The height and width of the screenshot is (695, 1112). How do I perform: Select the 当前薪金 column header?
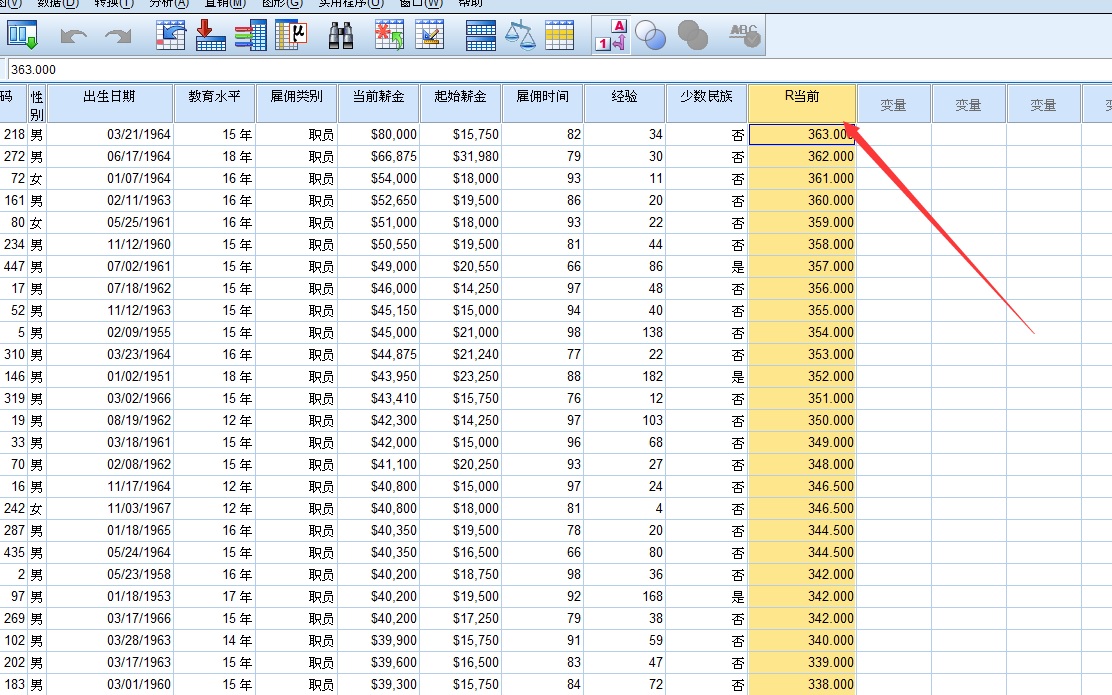click(x=379, y=104)
